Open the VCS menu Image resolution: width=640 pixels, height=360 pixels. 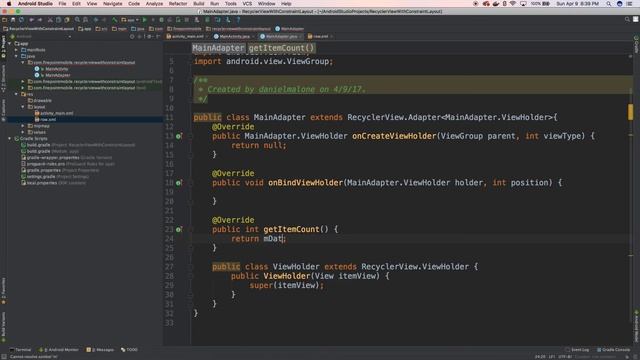pyautogui.click(x=247, y=4)
